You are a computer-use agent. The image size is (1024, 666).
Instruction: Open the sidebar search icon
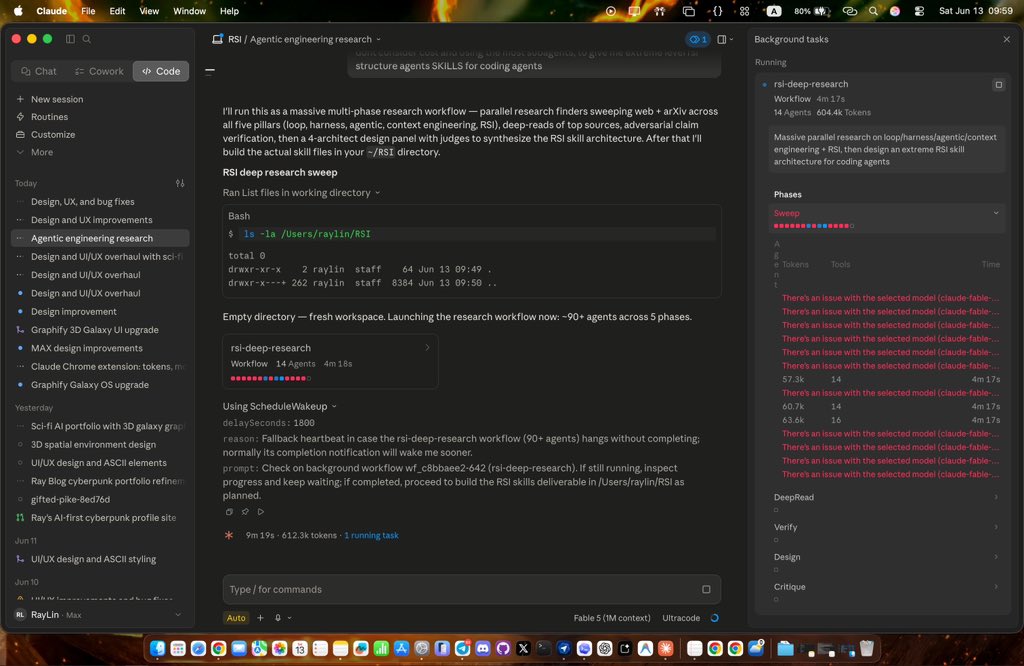[87, 39]
